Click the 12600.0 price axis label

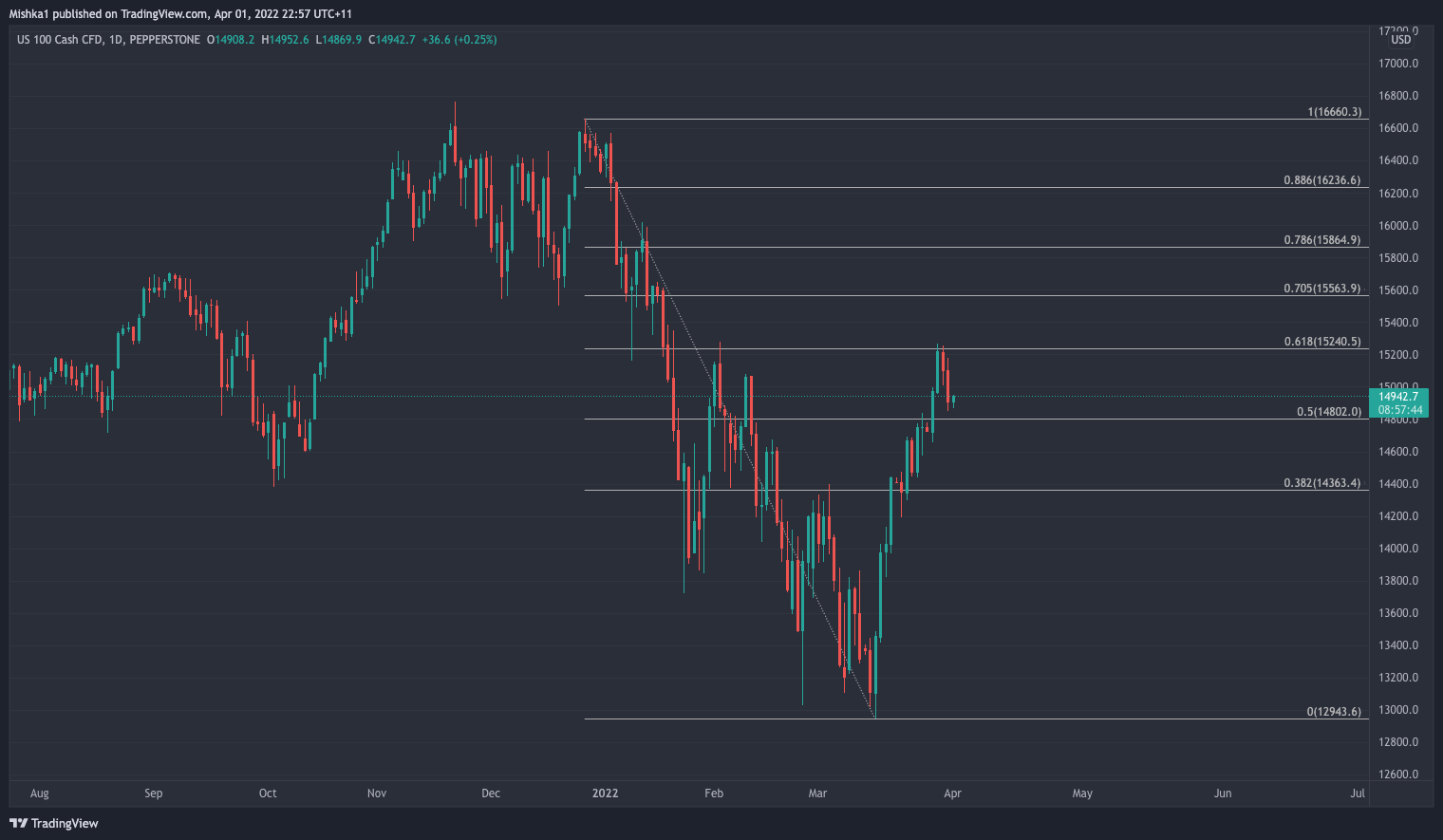tap(1398, 775)
